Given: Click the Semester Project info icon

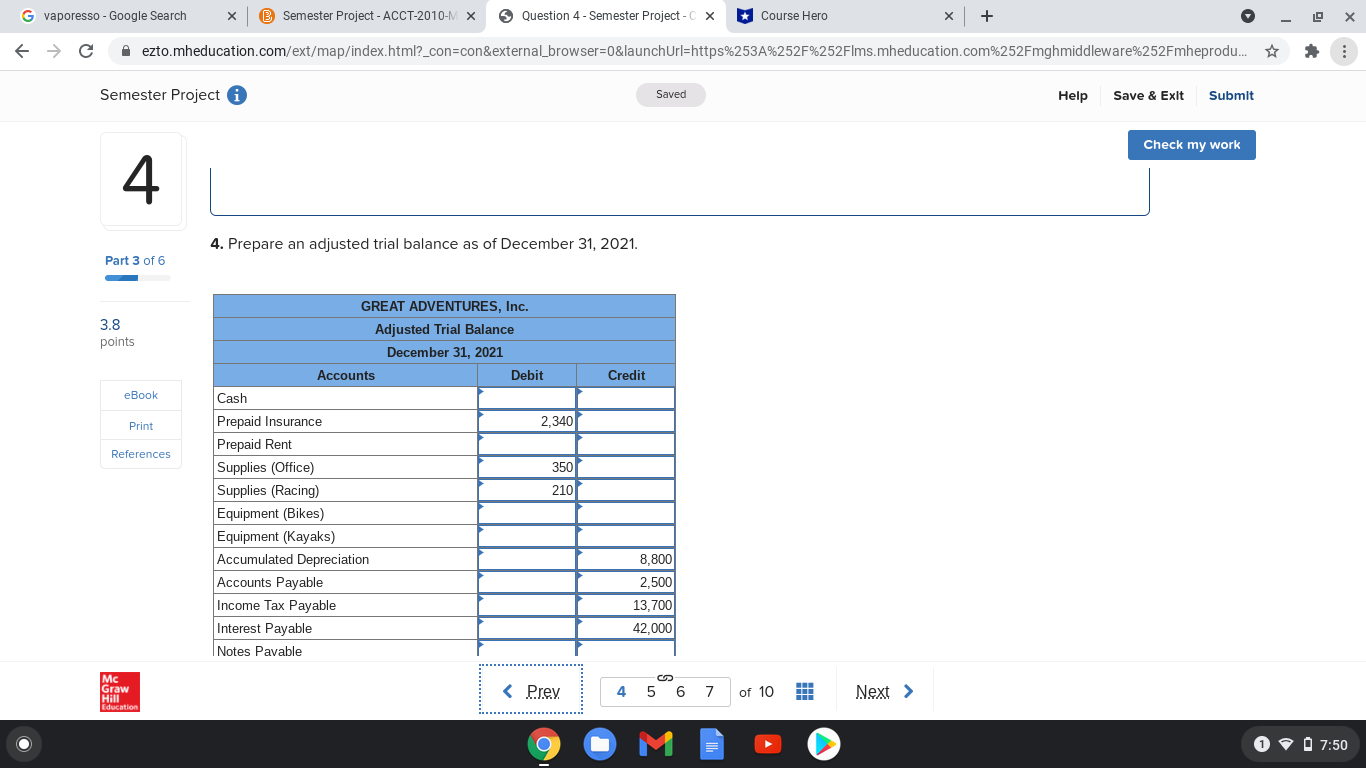Looking at the screenshot, I should (x=238, y=95).
